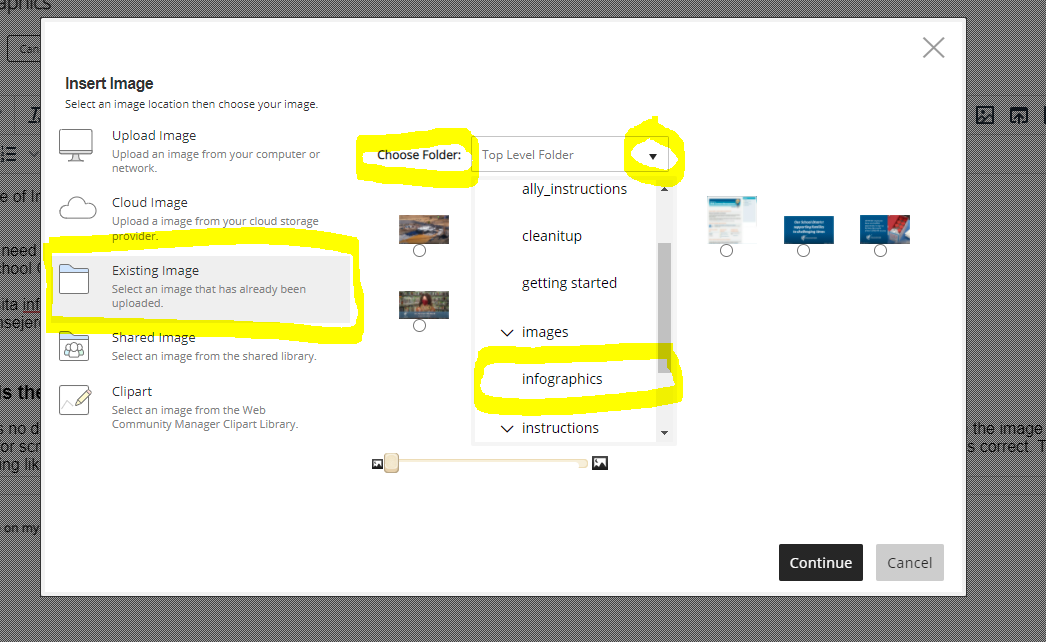Close the Insert Image dialog with the X
Screen dimensions: 1046x642
[933, 48]
